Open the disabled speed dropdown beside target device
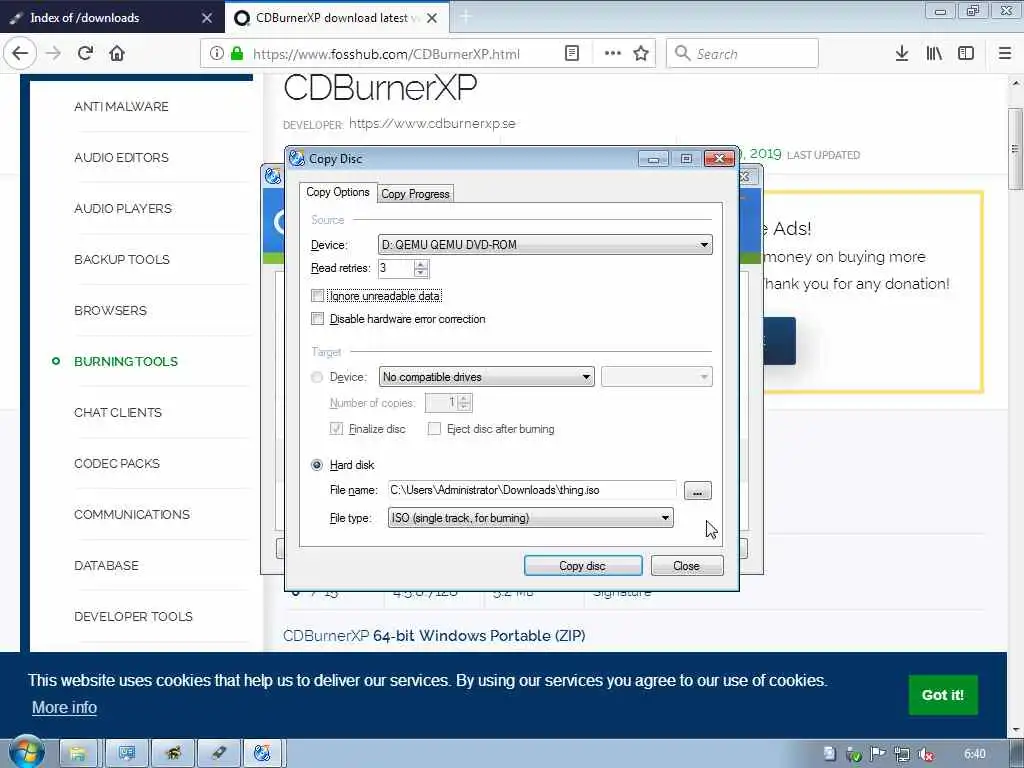The width and height of the screenshot is (1024, 768). [x=656, y=377]
